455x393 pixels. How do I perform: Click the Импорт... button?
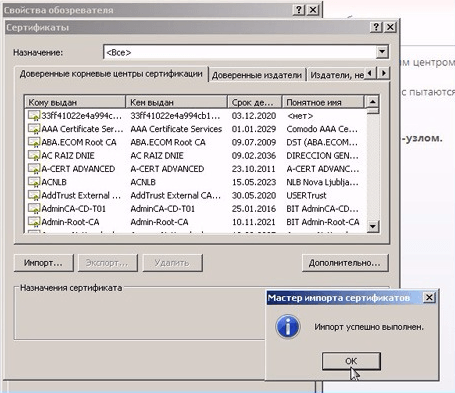click(43, 263)
